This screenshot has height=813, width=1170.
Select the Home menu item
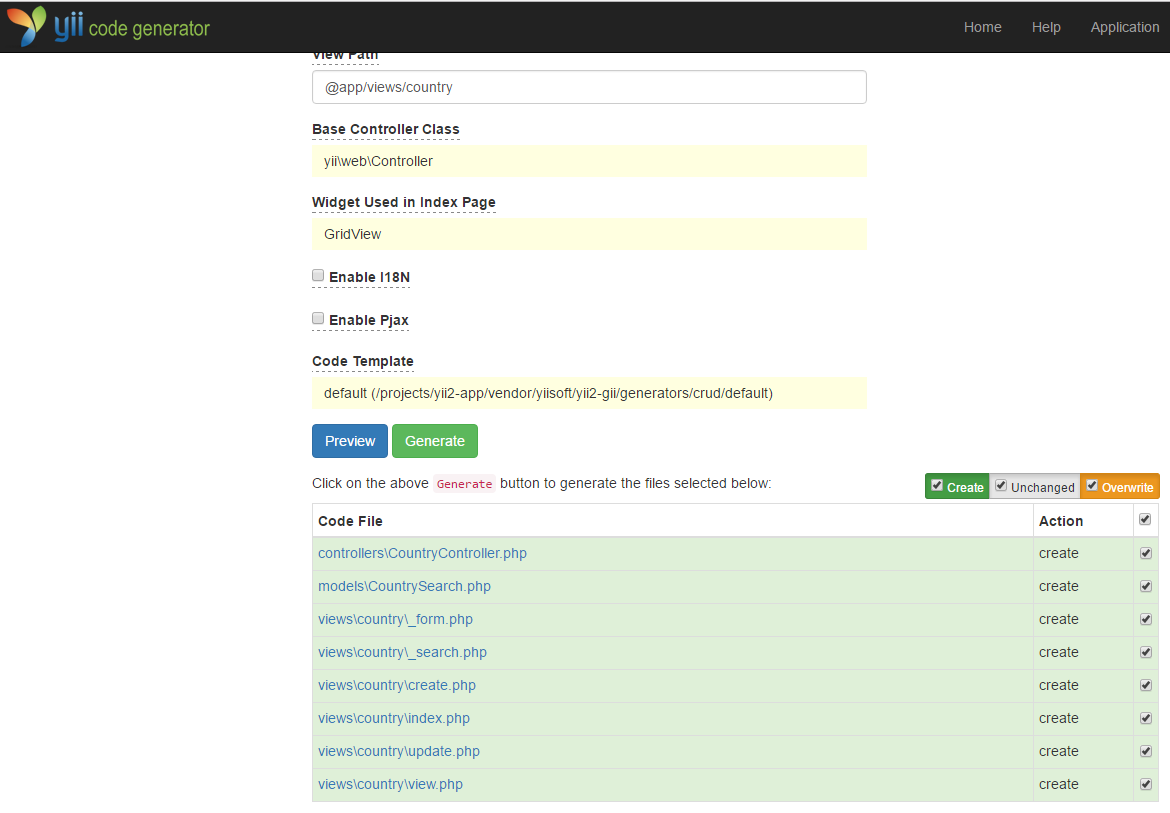coord(982,27)
